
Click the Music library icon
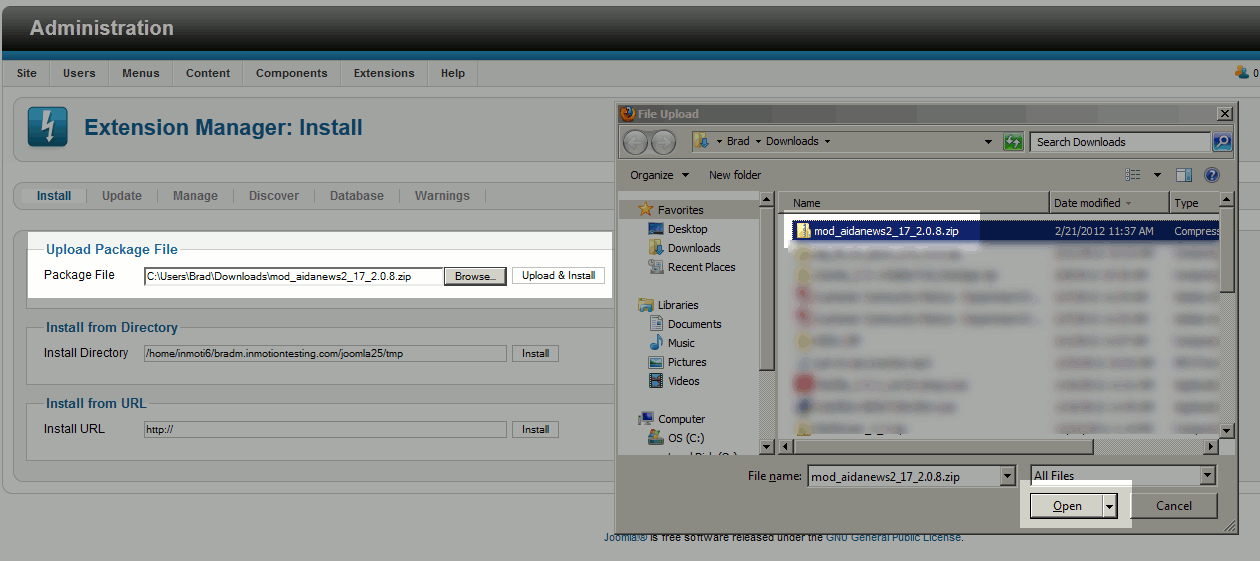(656, 343)
